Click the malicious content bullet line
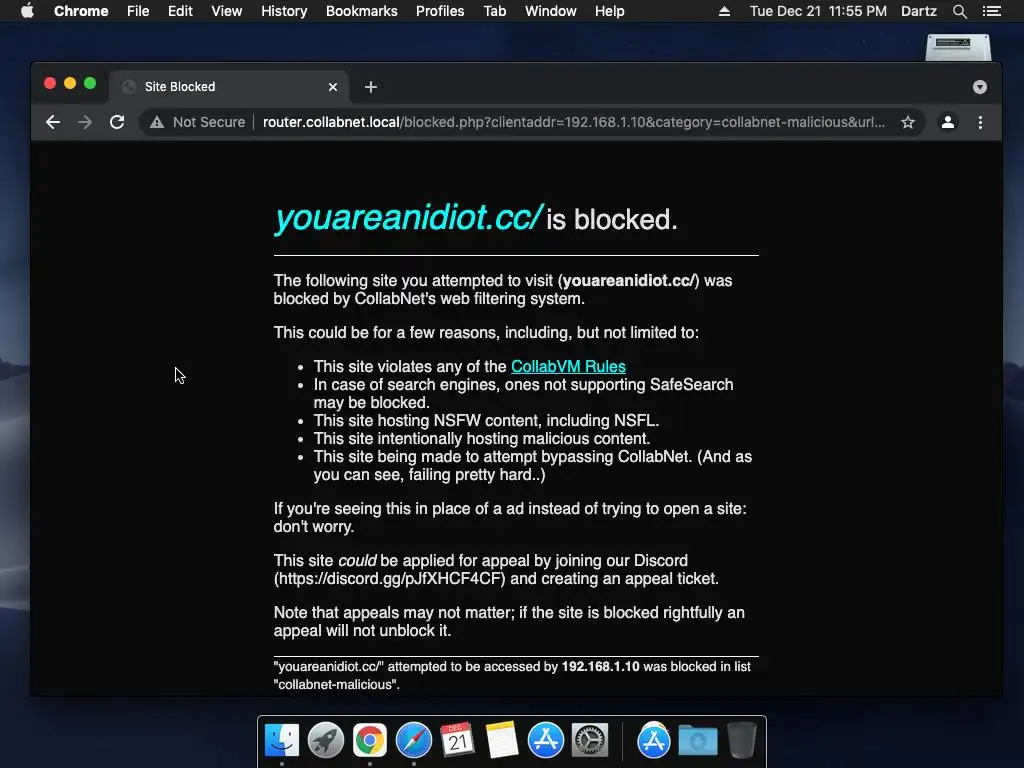This screenshot has width=1024, height=768. [482, 439]
